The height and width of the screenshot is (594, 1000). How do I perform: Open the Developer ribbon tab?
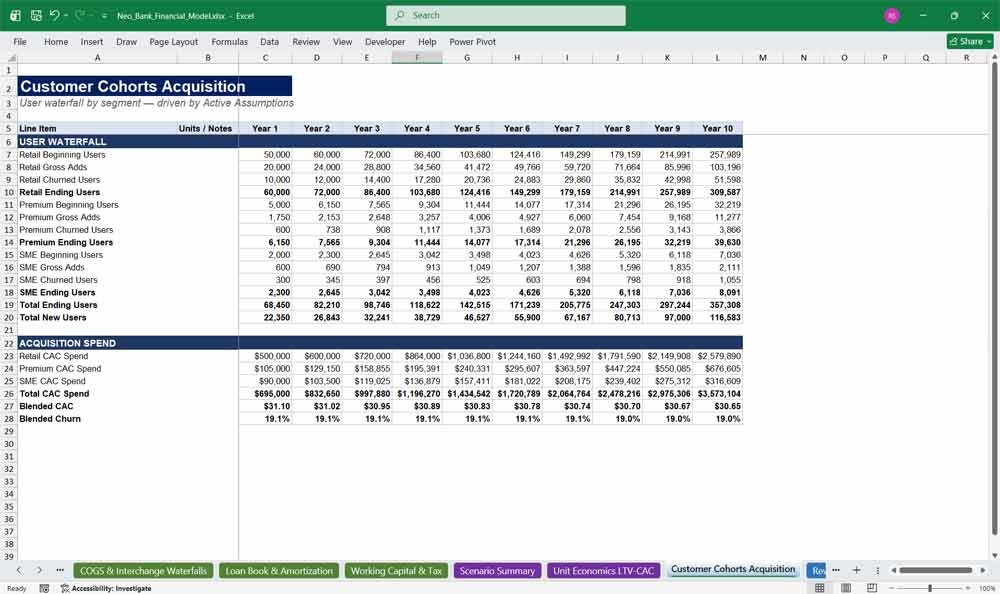(385, 41)
